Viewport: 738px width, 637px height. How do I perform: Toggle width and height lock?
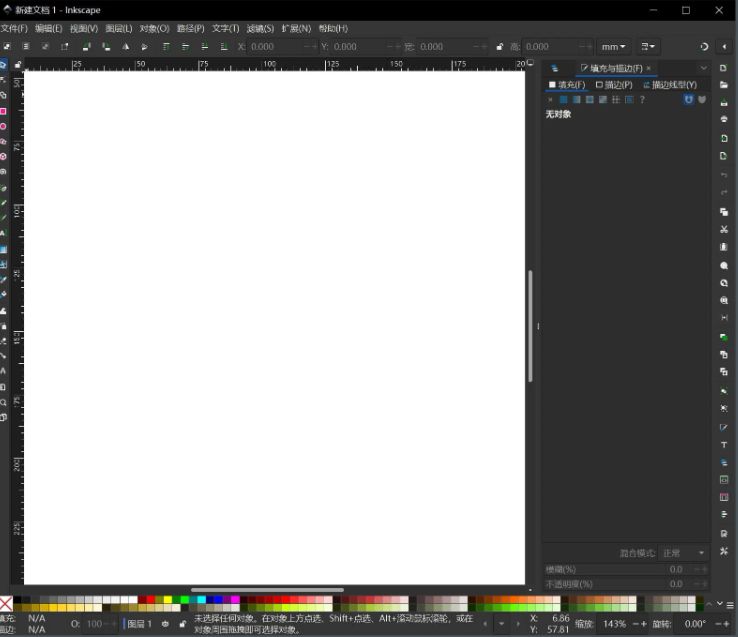coord(499,47)
